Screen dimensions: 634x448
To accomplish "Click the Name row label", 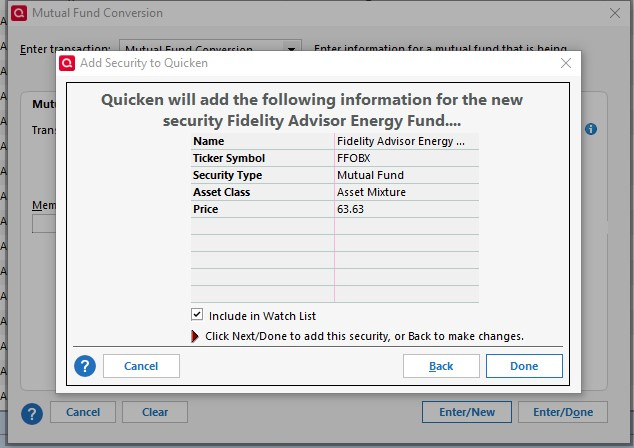I will [209, 141].
